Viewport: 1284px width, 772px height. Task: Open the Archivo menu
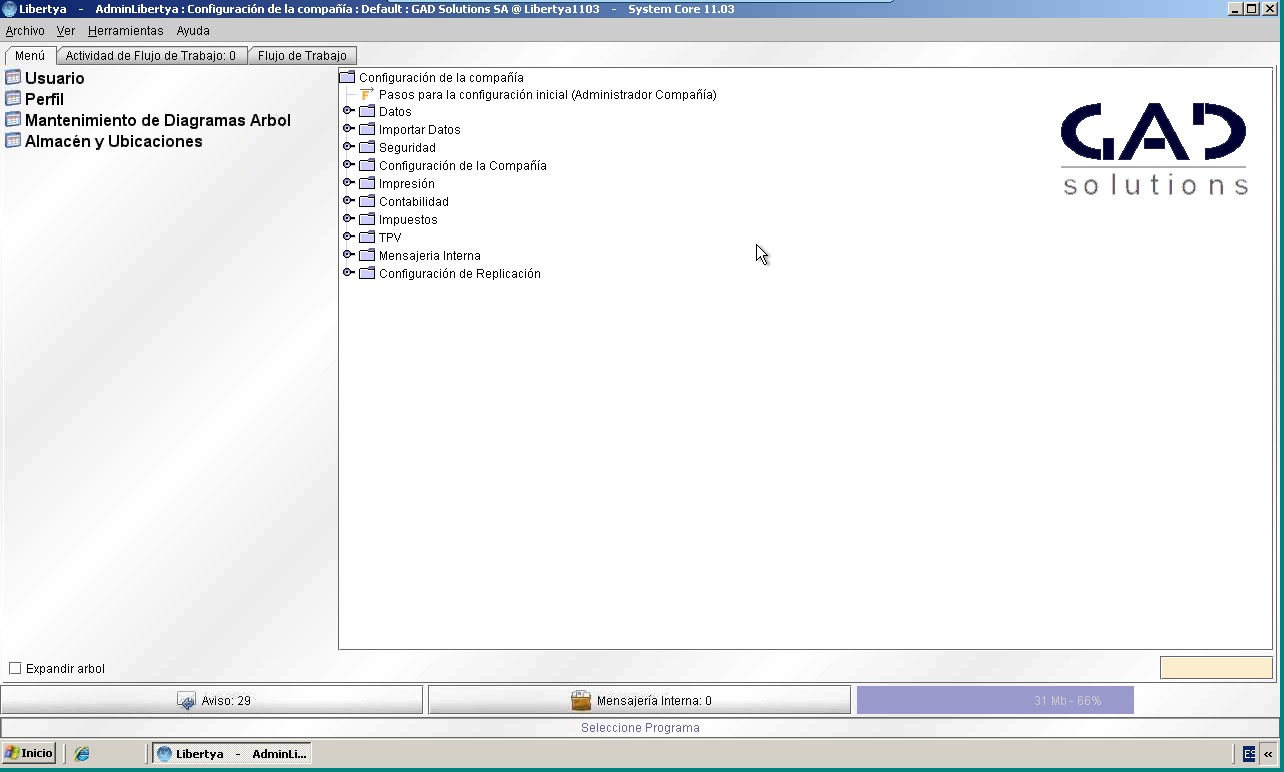[25, 31]
